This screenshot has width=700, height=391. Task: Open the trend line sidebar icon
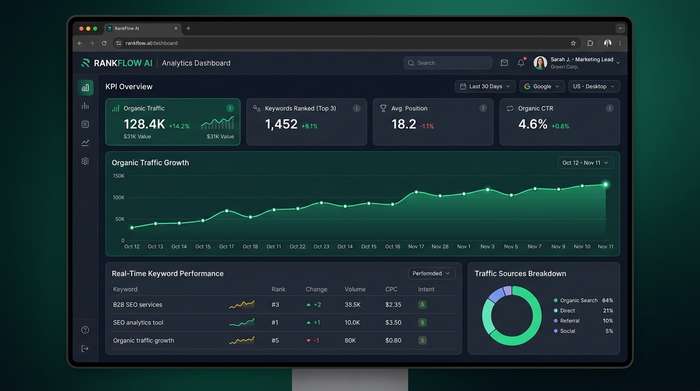coord(85,143)
